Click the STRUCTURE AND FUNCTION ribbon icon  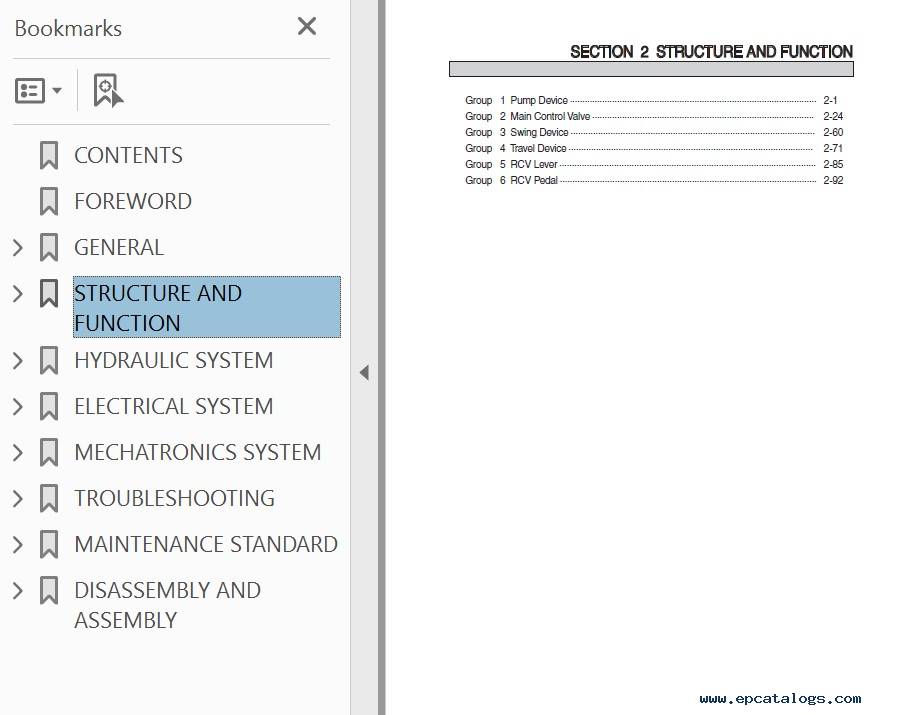[49, 293]
